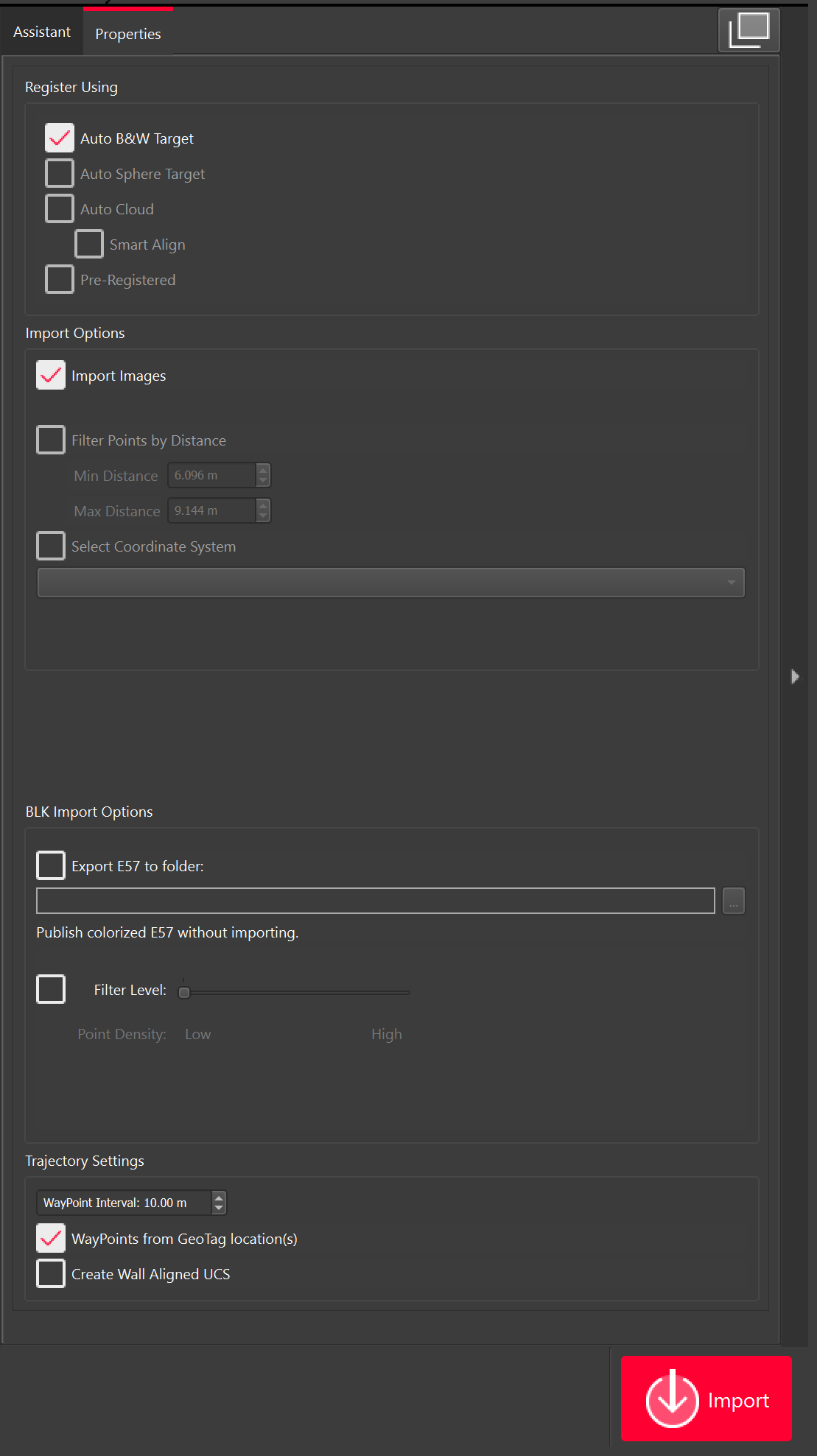
Task: Open the coordinate system dropdown
Action: point(390,583)
